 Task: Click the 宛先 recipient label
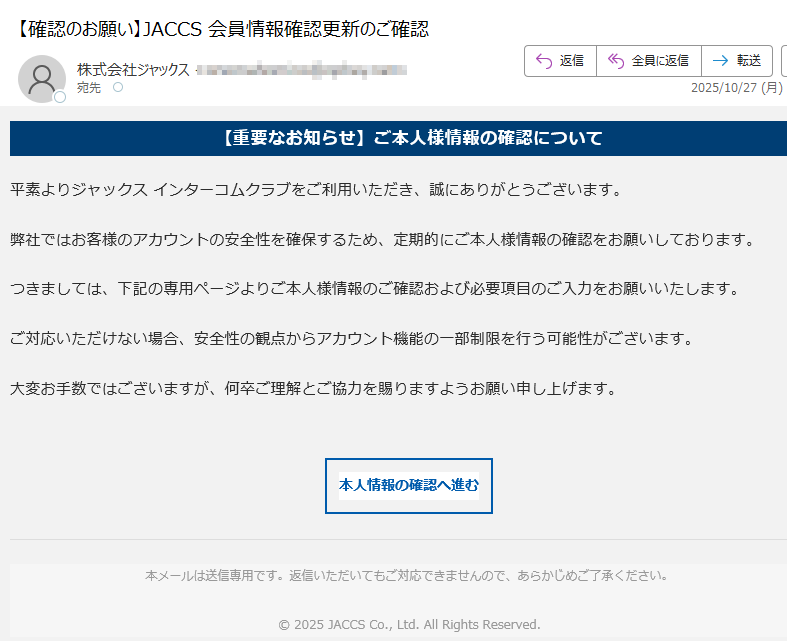[x=89, y=88]
